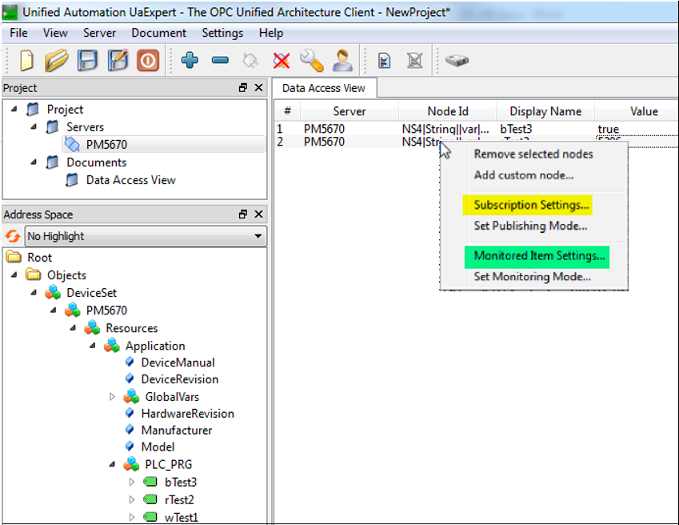The width and height of the screenshot is (679, 525).
Task: Collapse the DeviceSet node
Action: [x=33, y=293]
